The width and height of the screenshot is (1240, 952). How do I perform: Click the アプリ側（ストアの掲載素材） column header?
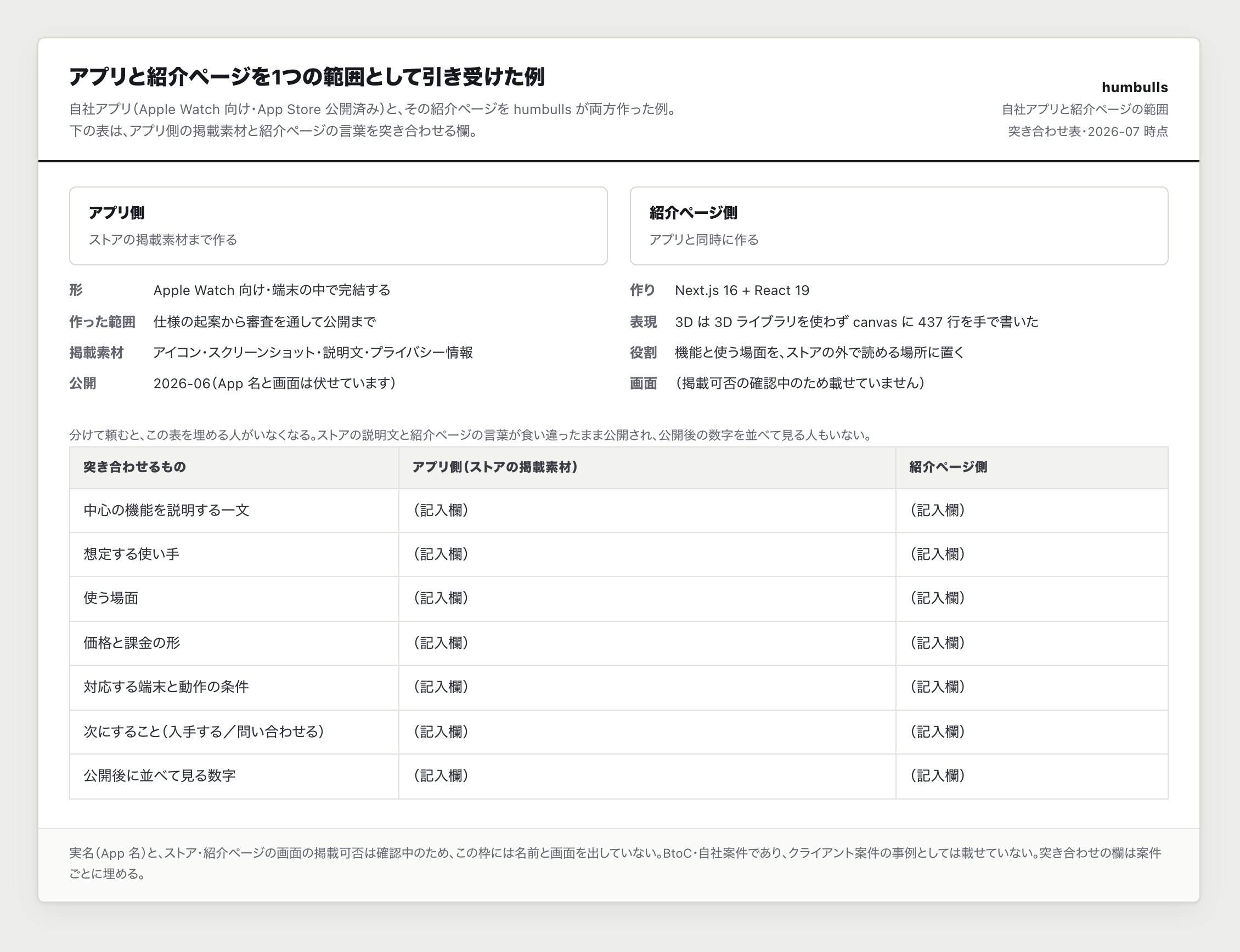pyautogui.click(x=494, y=467)
